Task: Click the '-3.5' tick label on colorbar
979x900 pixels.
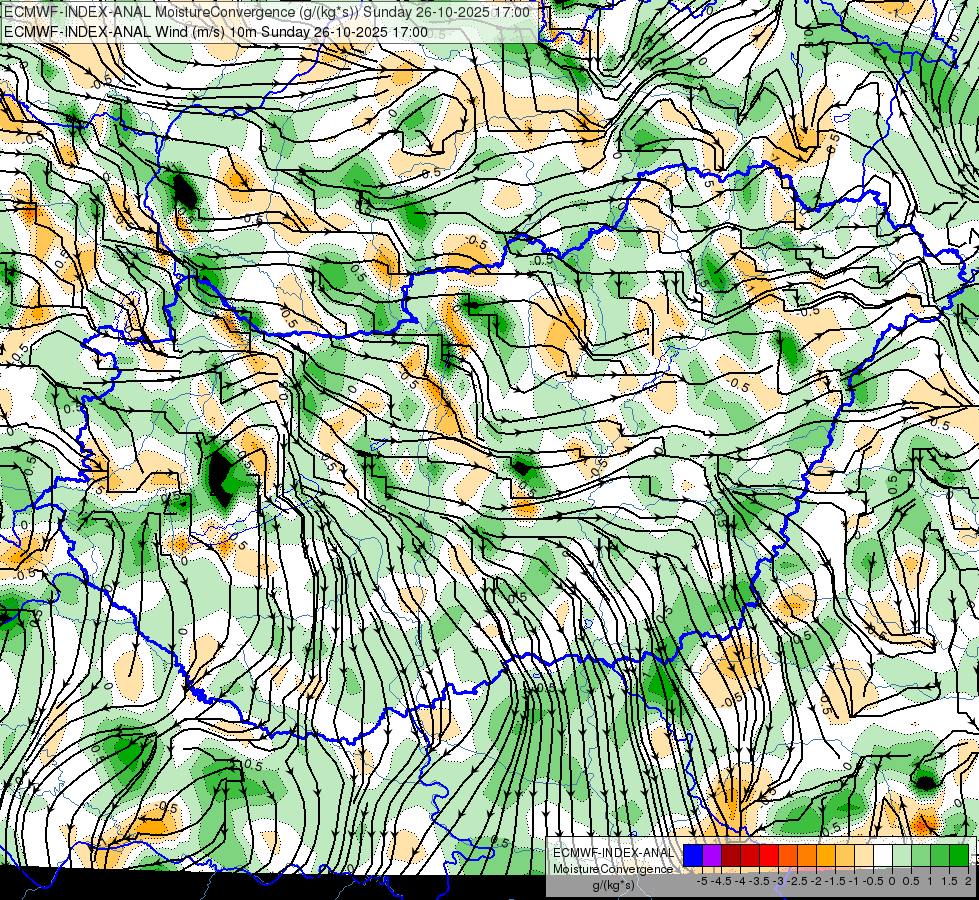Action: tap(759, 881)
